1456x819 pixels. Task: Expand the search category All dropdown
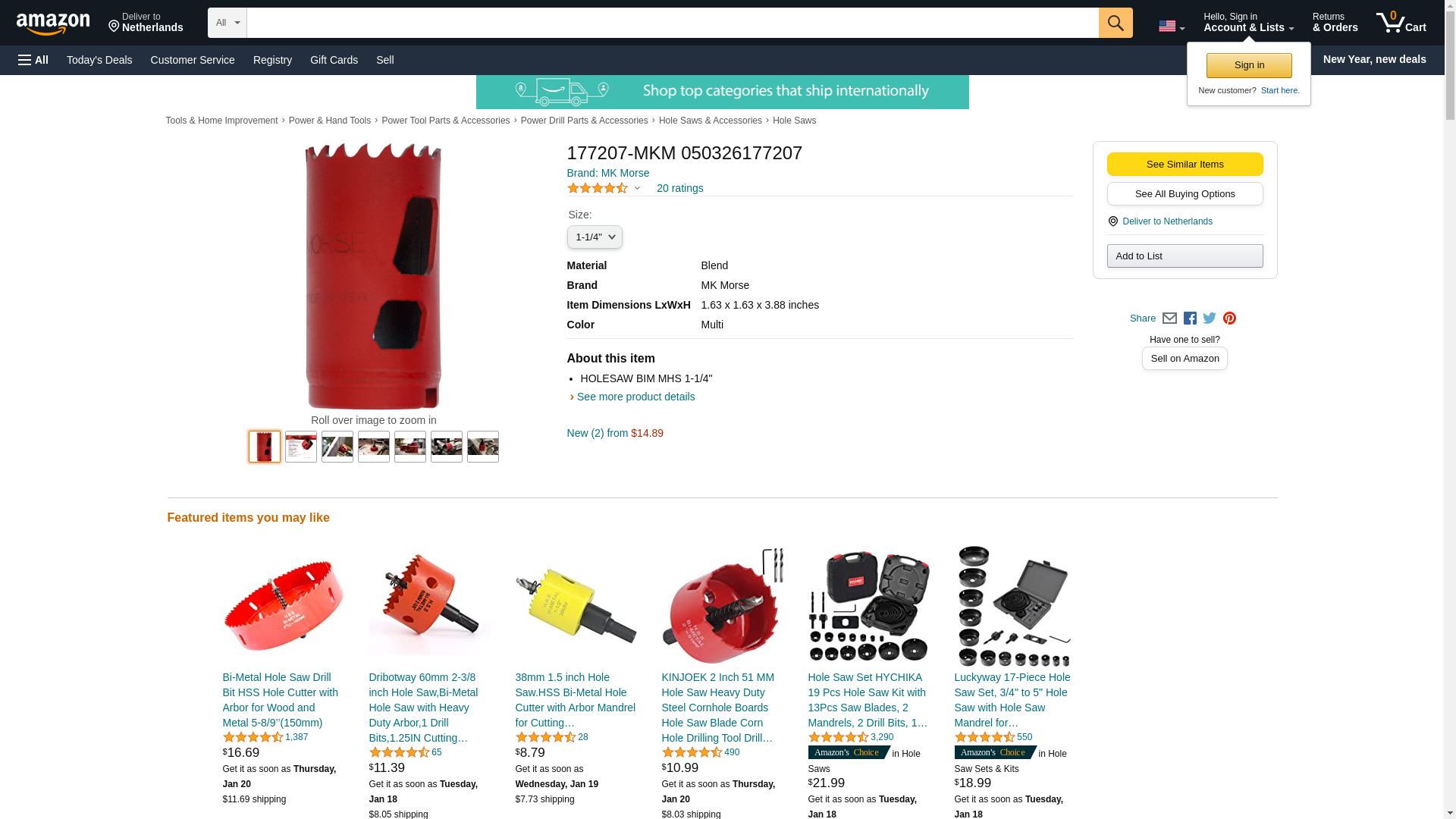pyautogui.click(x=227, y=23)
